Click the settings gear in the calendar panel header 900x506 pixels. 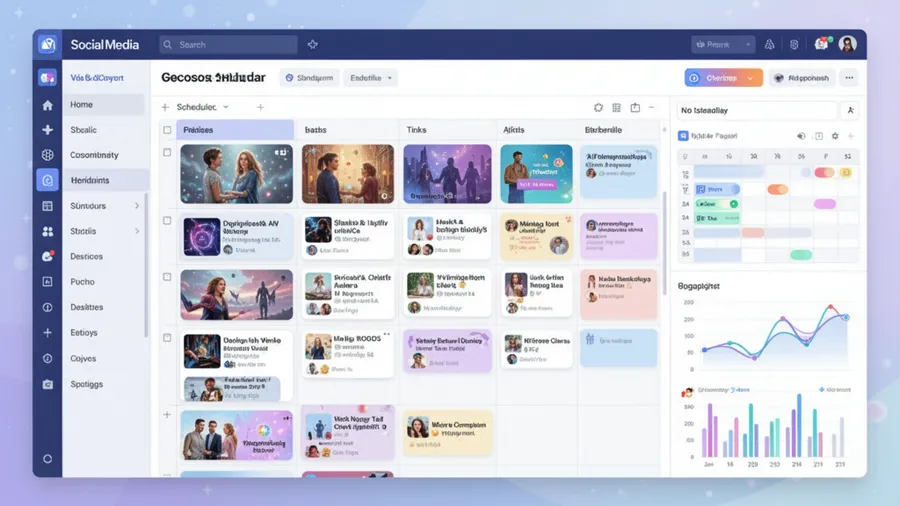835,136
